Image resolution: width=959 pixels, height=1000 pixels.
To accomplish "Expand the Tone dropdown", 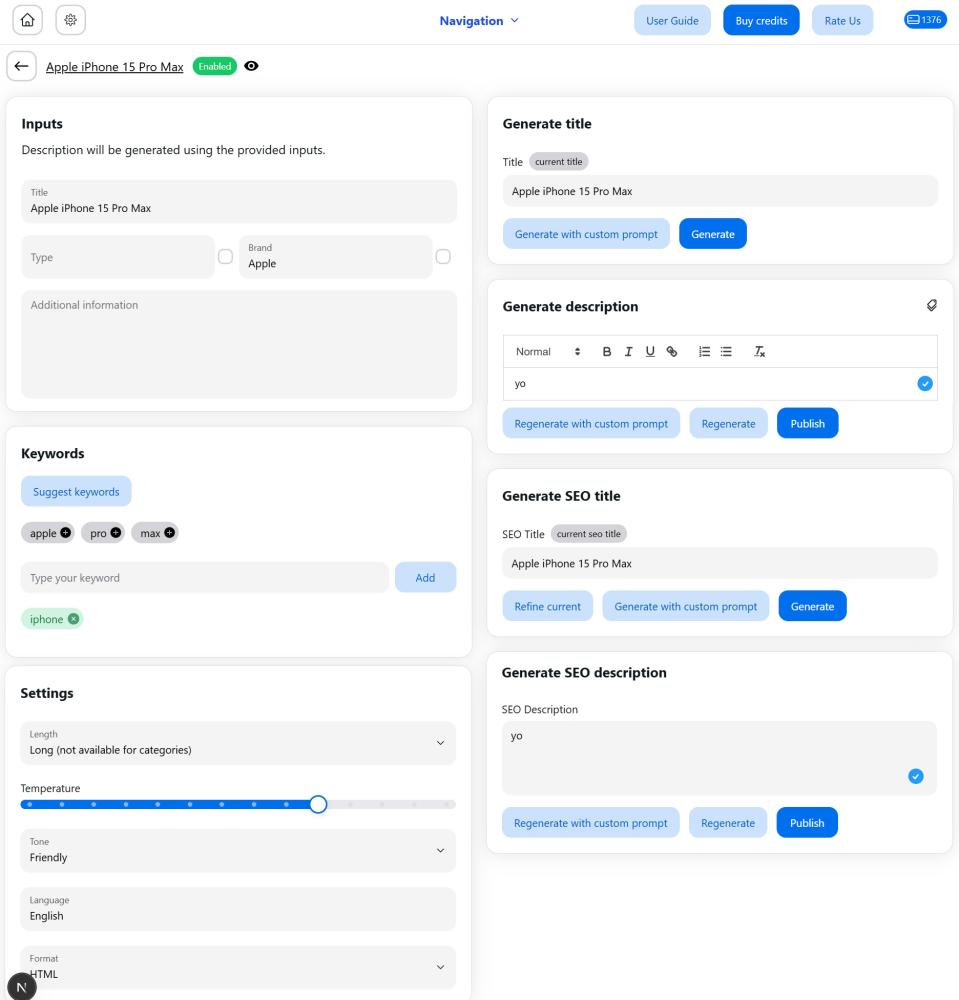I will pos(238,850).
